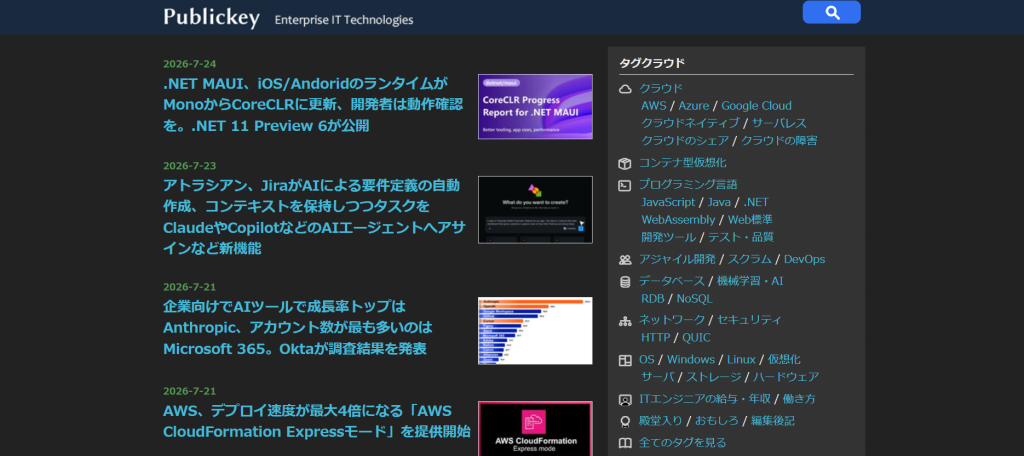Open the .NET MAUI CoreCLR article headline
The image size is (1024, 456).
pos(313,105)
